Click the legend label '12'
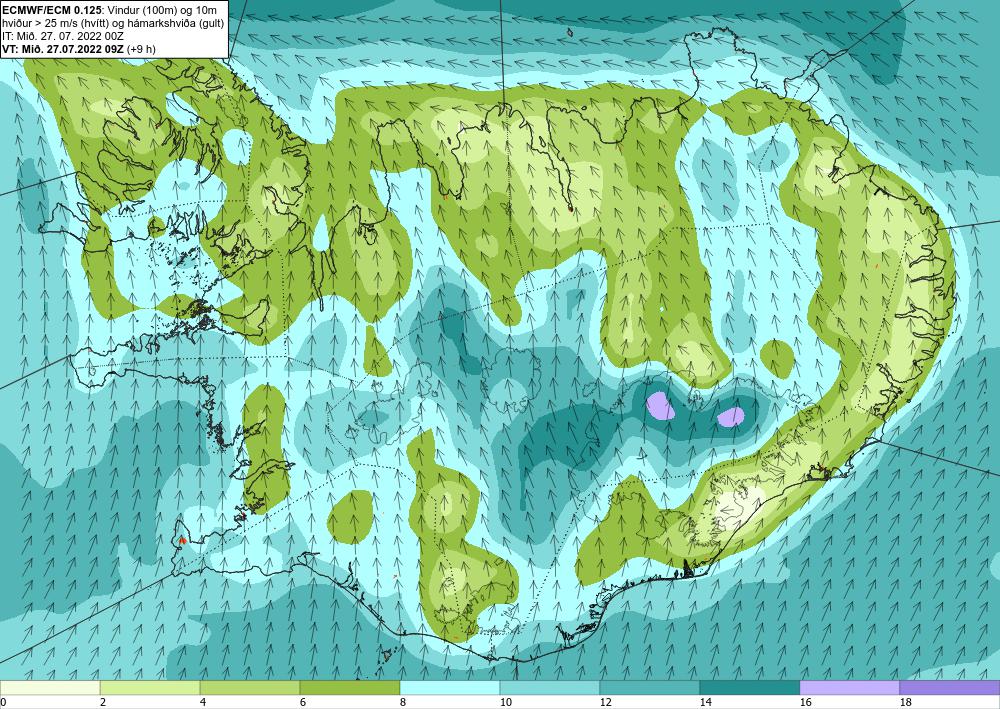 pos(605,703)
